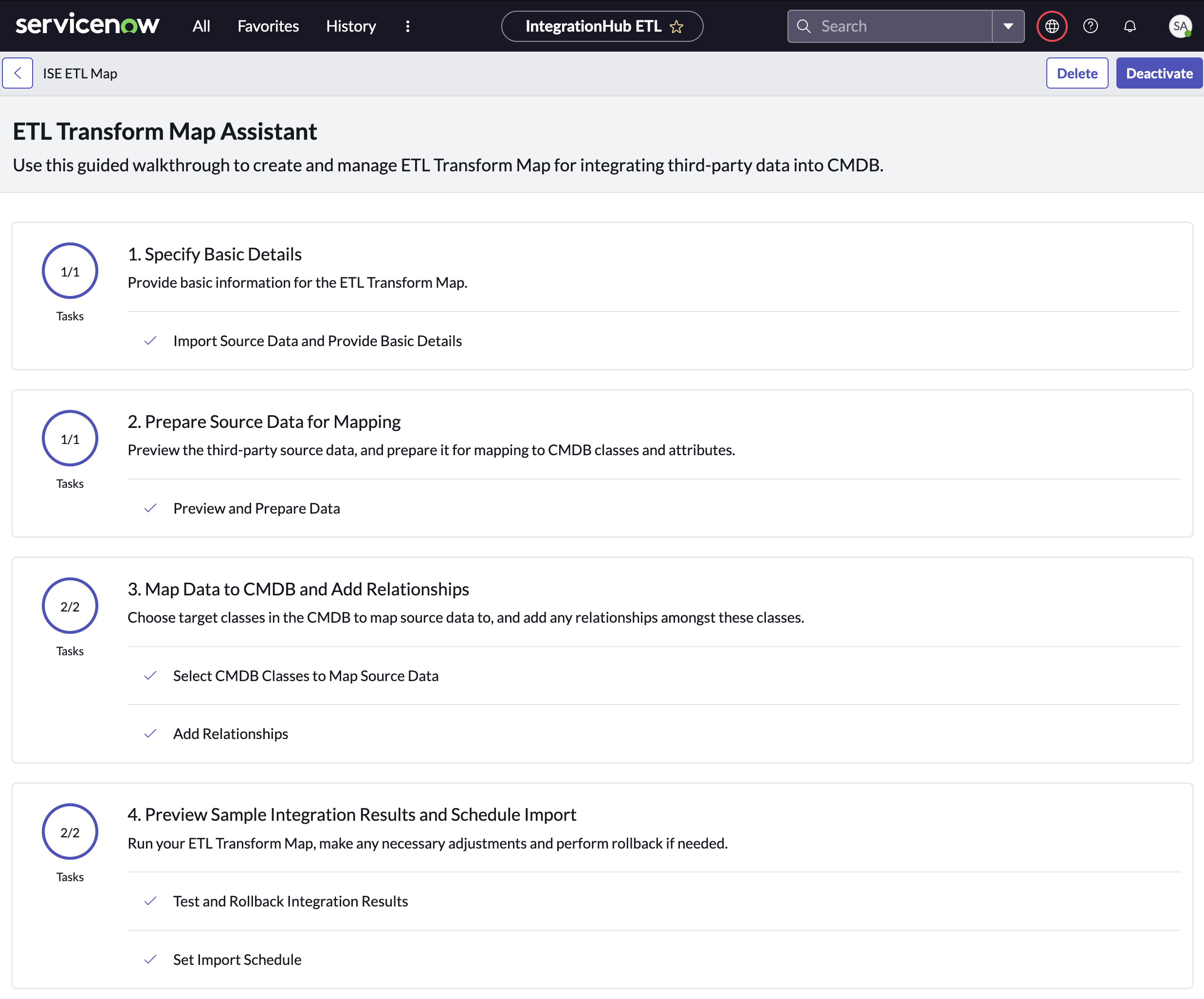
Task: Click the back arrow beside ISE ETL Map
Action: pos(18,73)
